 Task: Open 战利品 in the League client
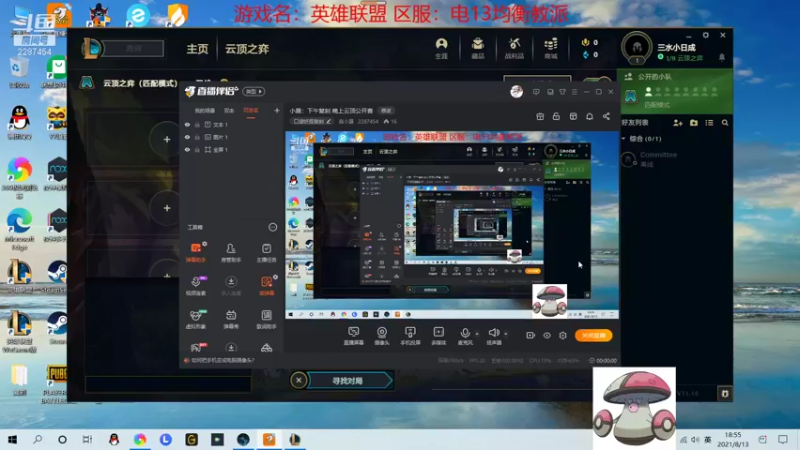click(514, 48)
